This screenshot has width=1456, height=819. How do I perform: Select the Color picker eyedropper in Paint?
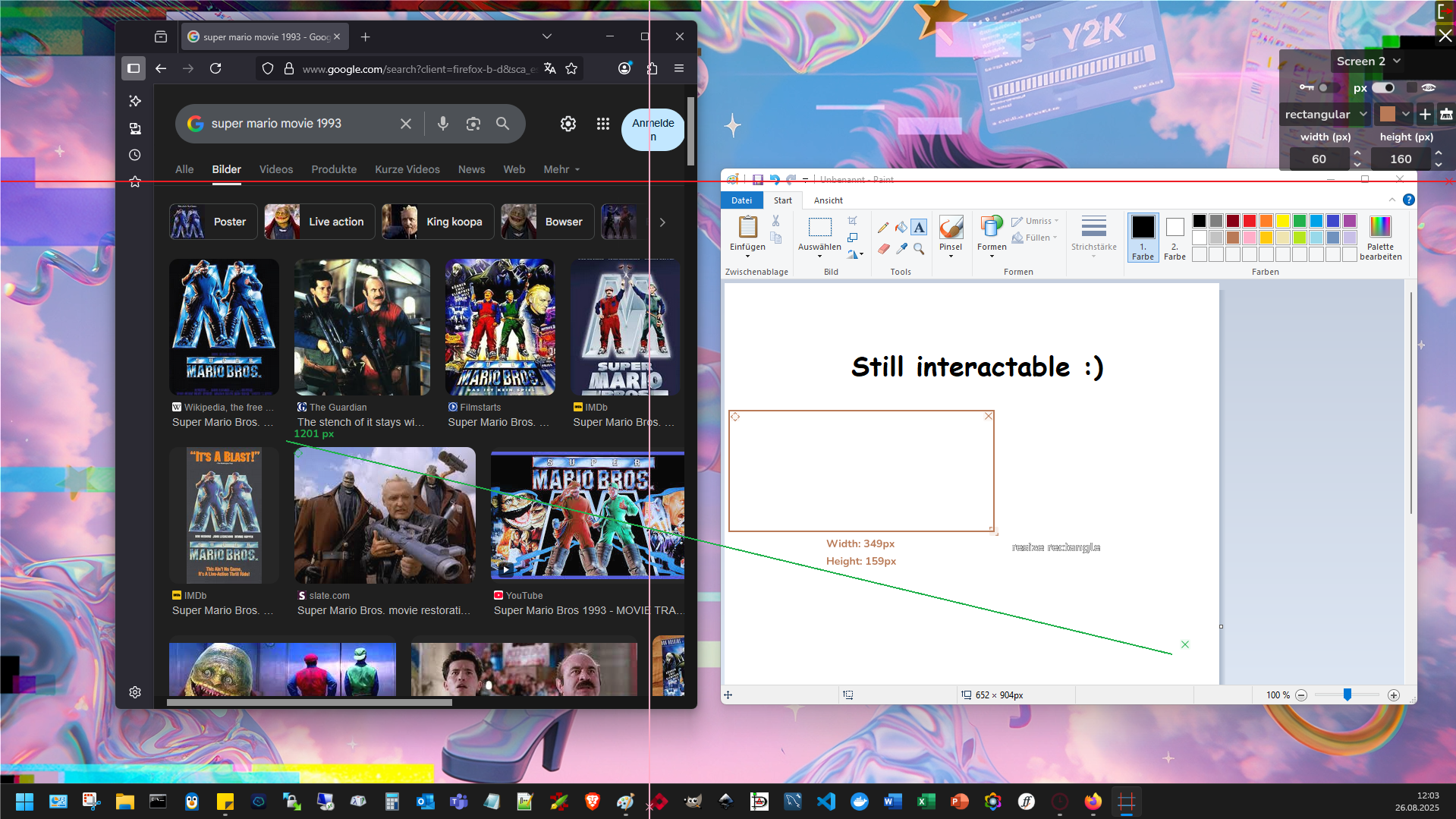(x=901, y=248)
